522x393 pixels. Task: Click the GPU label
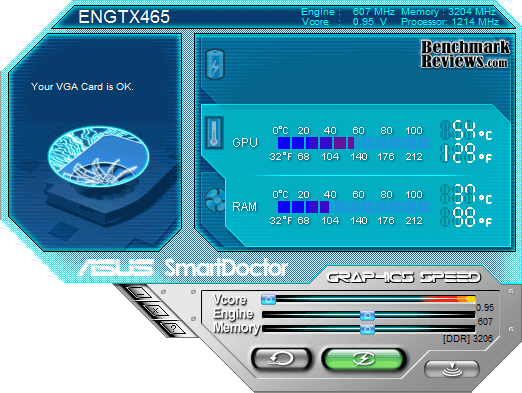(245, 143)
